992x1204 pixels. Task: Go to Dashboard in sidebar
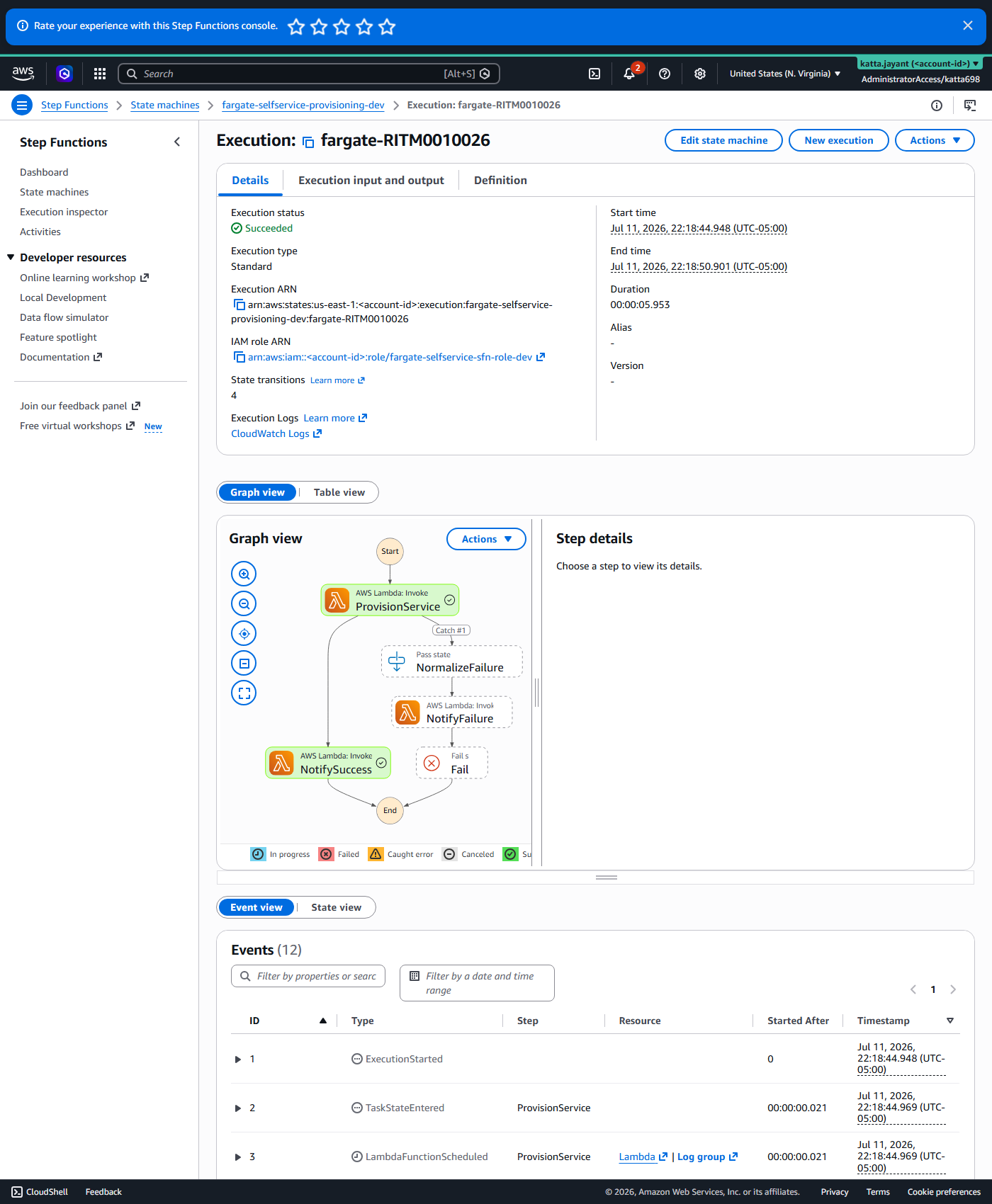[44, 172]
